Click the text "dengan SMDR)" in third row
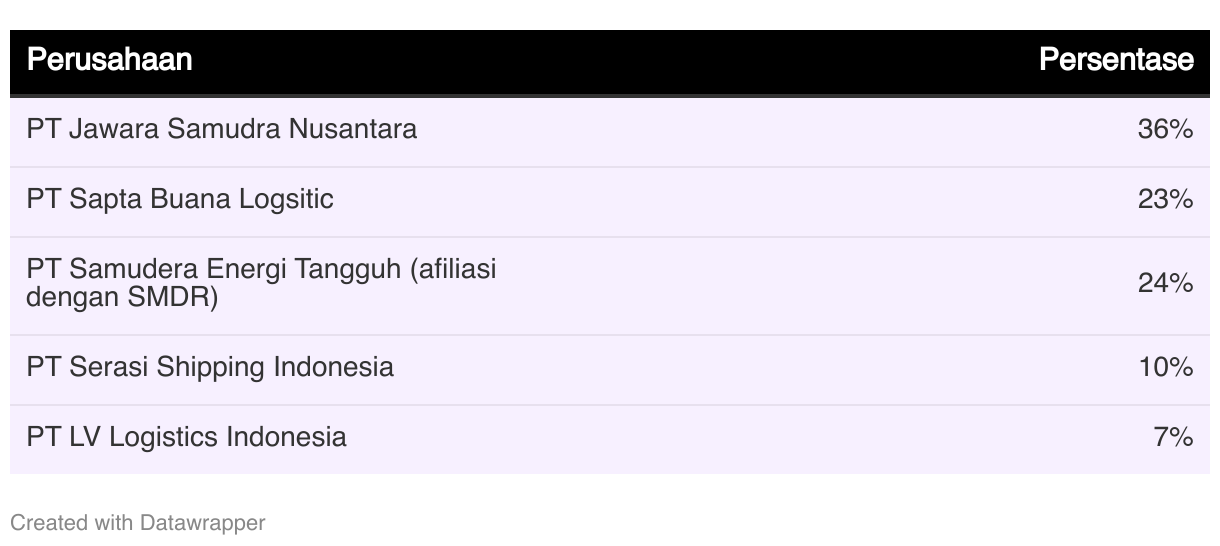The image size is (1220, 546). [x=122, y=298]
